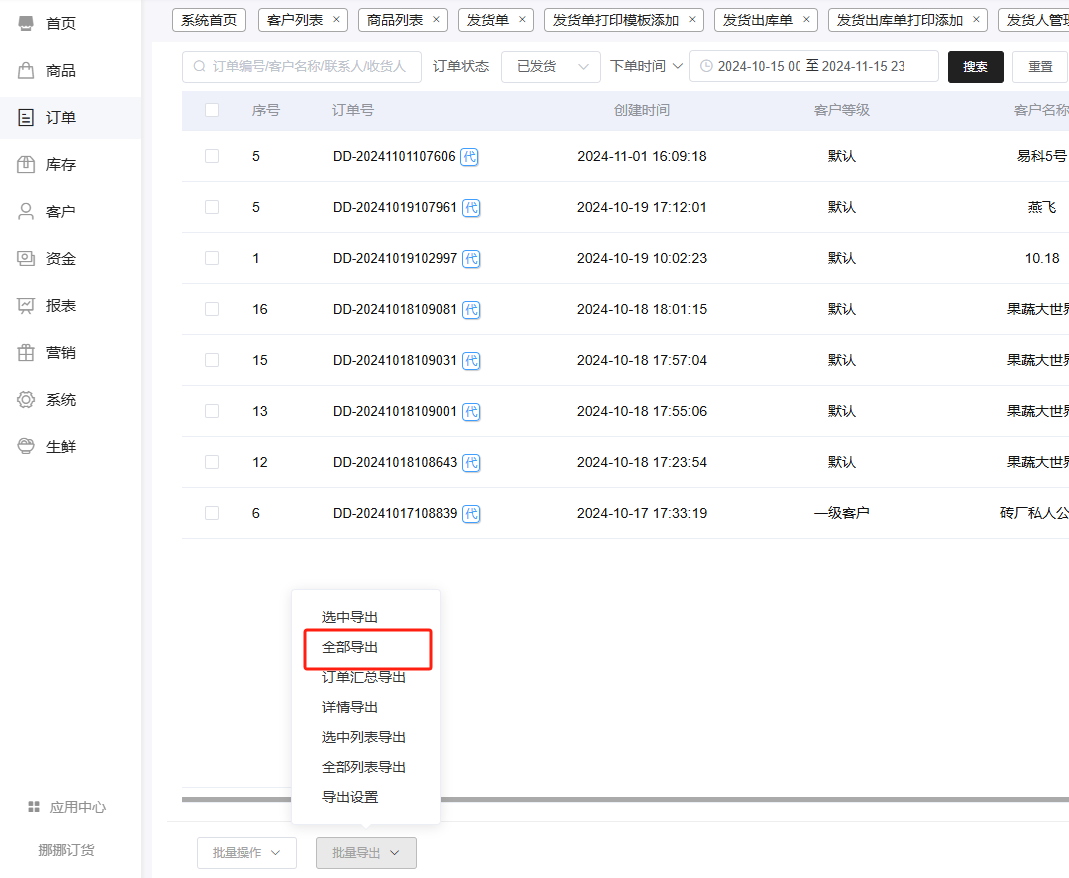This screenshot has width=1069, height=878.
Task: Open the 报表 reports icon
Action: coord(26,305)
